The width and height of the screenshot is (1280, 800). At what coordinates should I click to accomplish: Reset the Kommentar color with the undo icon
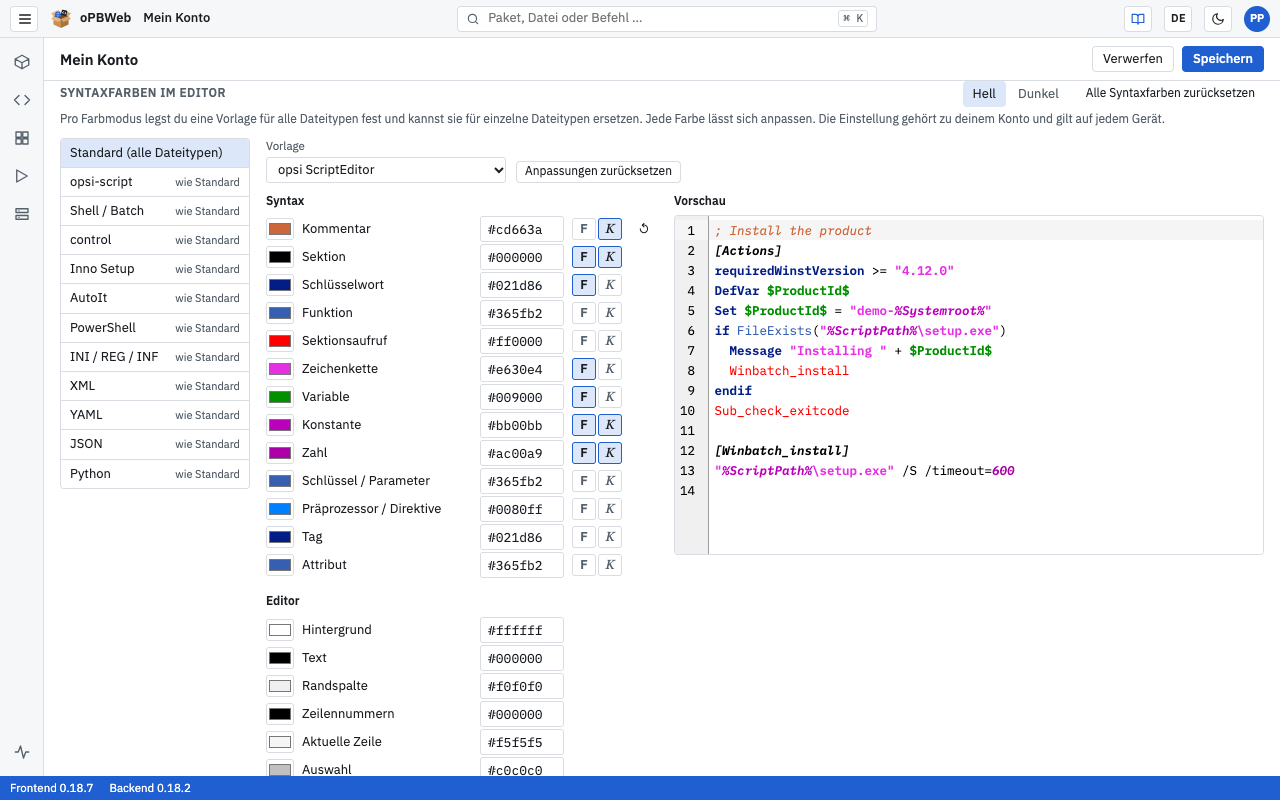pyautogui.click(x=644, y=229)
